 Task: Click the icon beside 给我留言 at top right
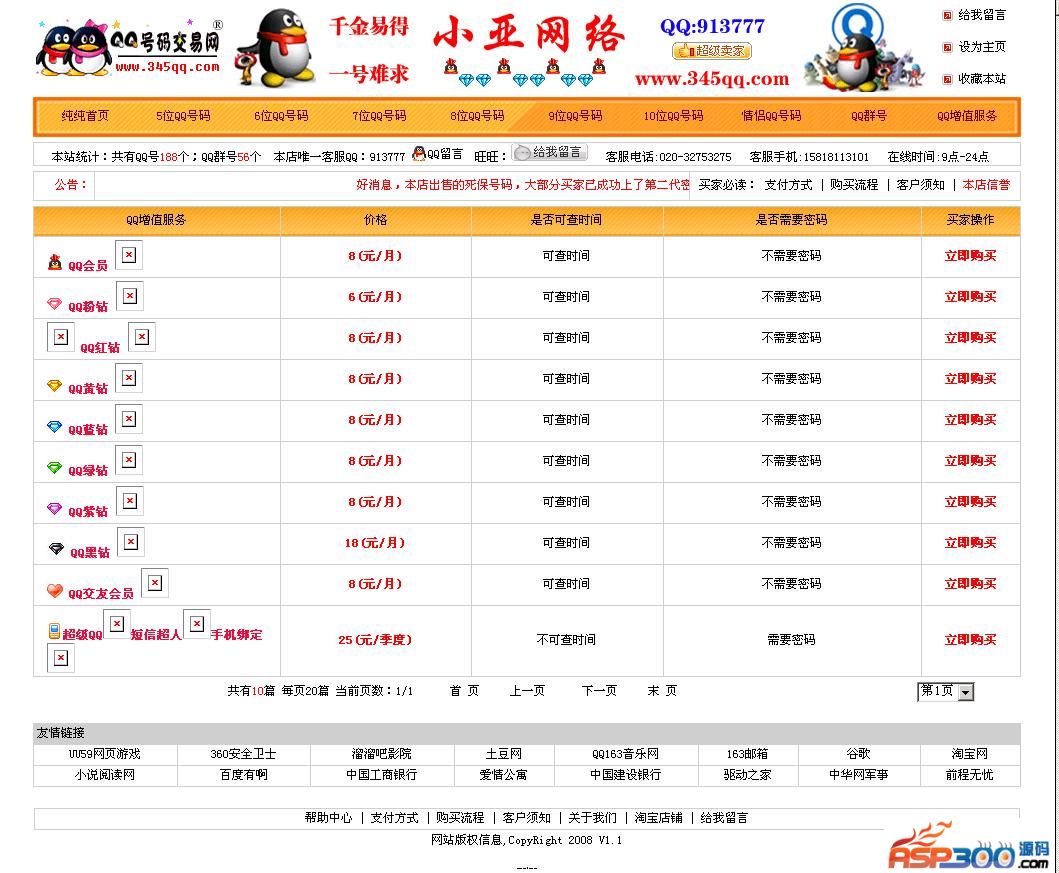pos(948,15)
